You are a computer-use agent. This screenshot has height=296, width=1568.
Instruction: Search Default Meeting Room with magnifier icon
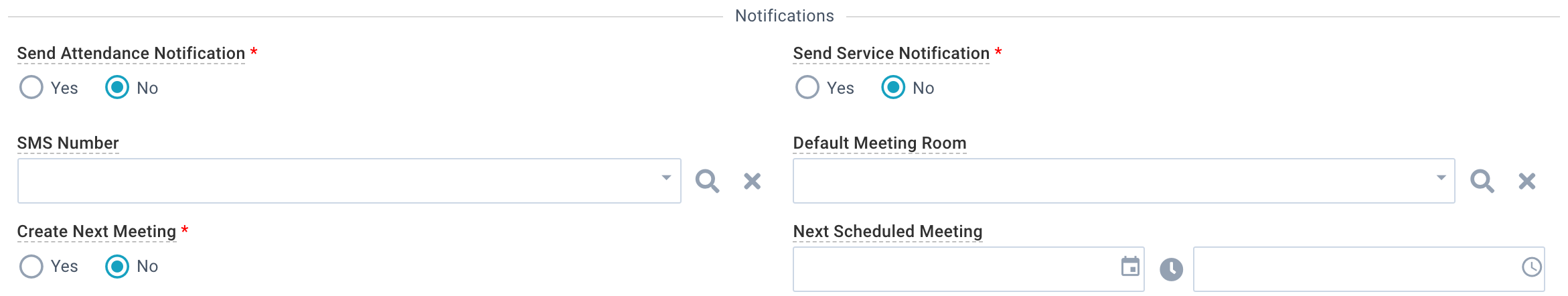1482,181
